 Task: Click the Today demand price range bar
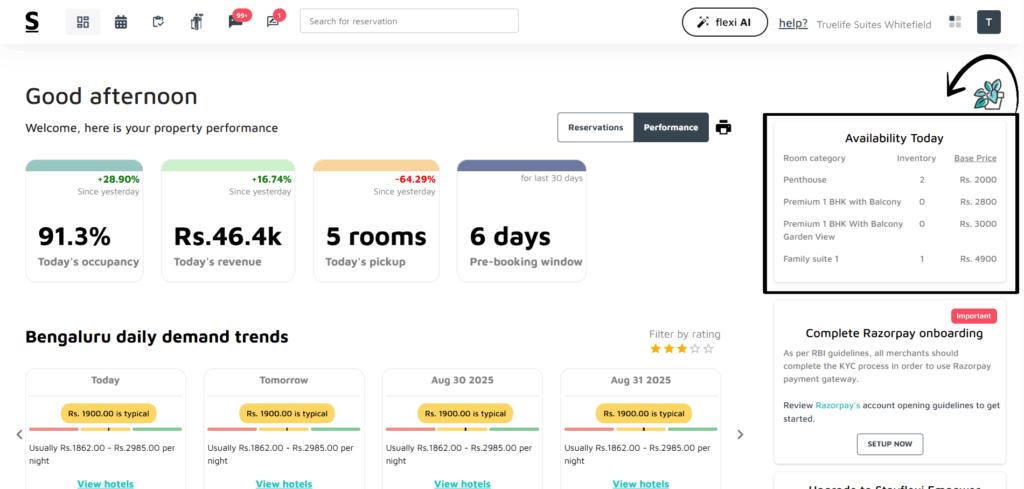coord(106,429)
